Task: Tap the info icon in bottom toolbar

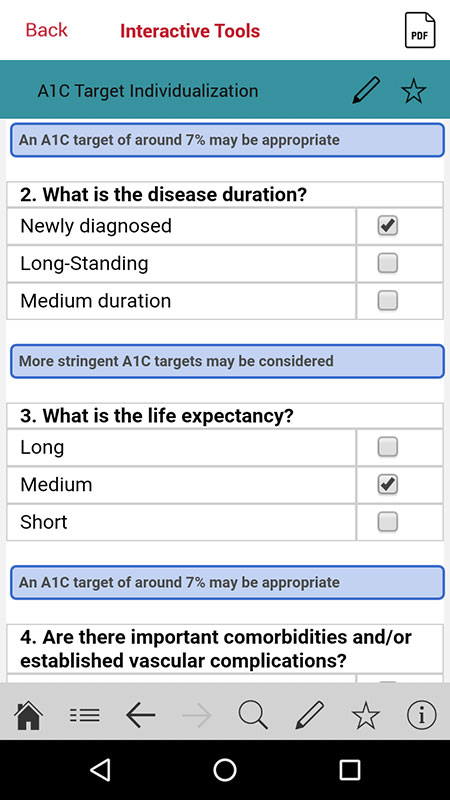Action: coord(422,715)
